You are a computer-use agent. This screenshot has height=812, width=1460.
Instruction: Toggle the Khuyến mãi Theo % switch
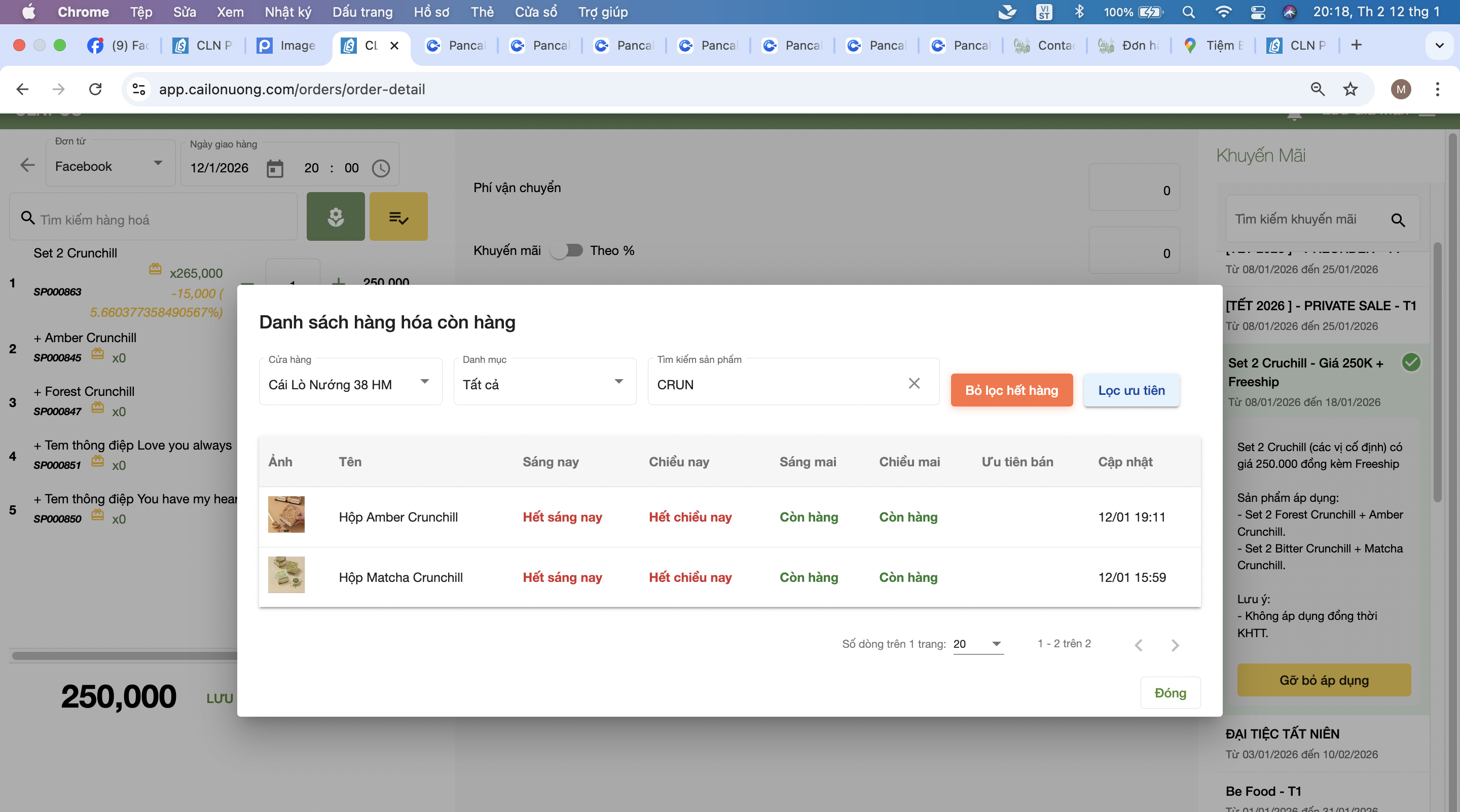[566, 250]
